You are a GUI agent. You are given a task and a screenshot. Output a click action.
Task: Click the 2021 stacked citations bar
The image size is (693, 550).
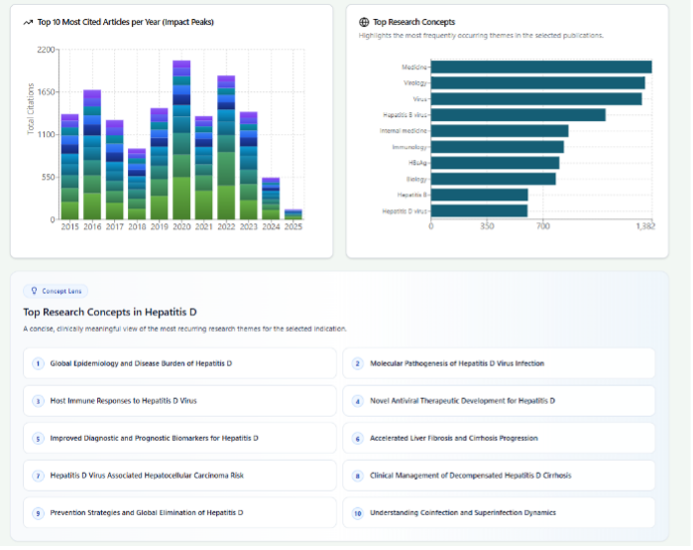(x=204, y=168)
